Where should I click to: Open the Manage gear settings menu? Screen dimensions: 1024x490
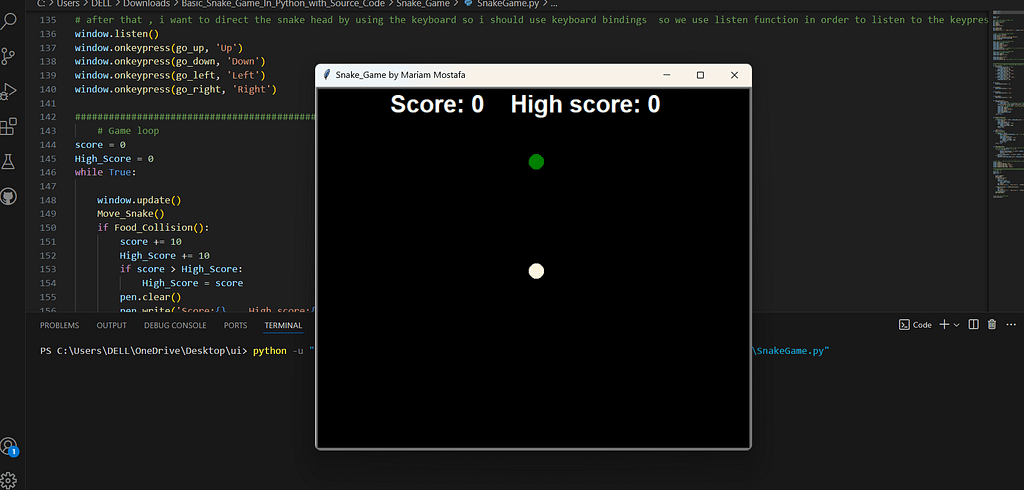(8, 480)
